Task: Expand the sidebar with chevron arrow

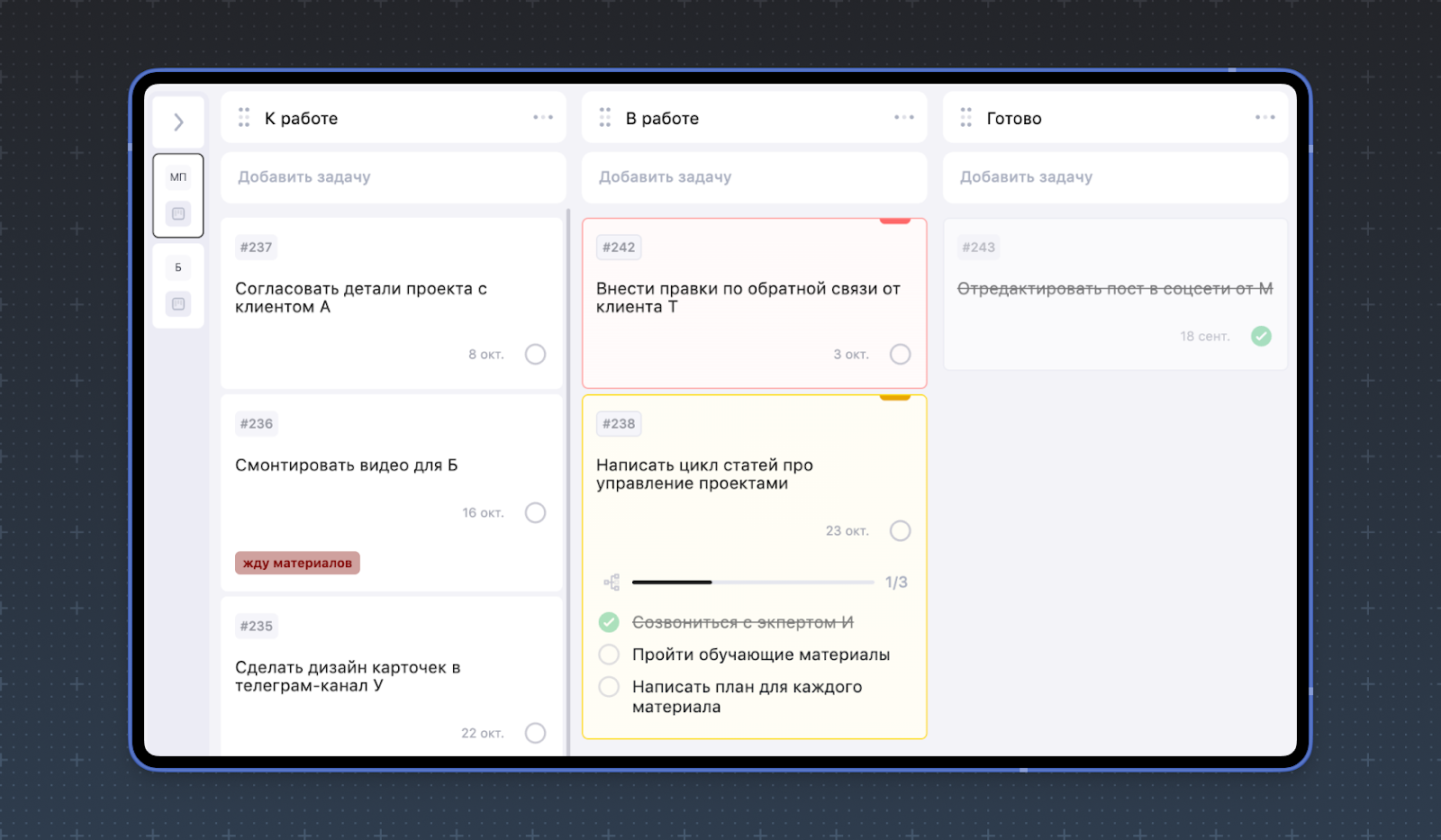Action: 178,122
